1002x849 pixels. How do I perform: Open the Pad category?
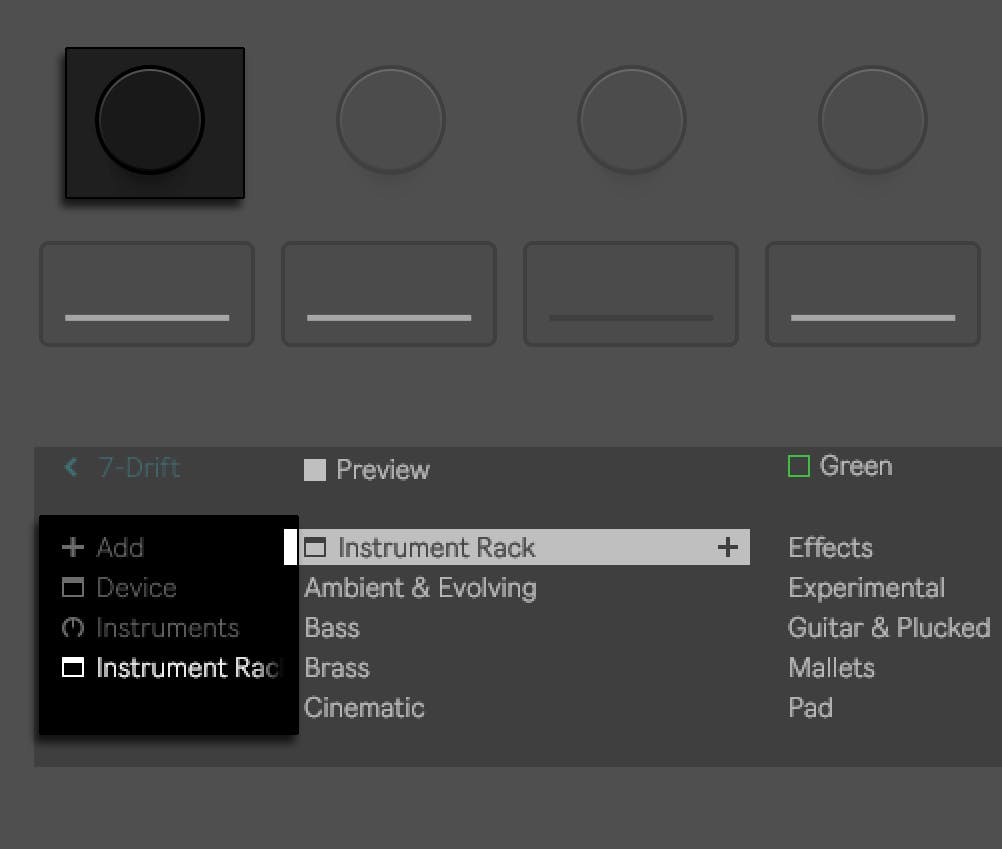click(x=810, y=708)
